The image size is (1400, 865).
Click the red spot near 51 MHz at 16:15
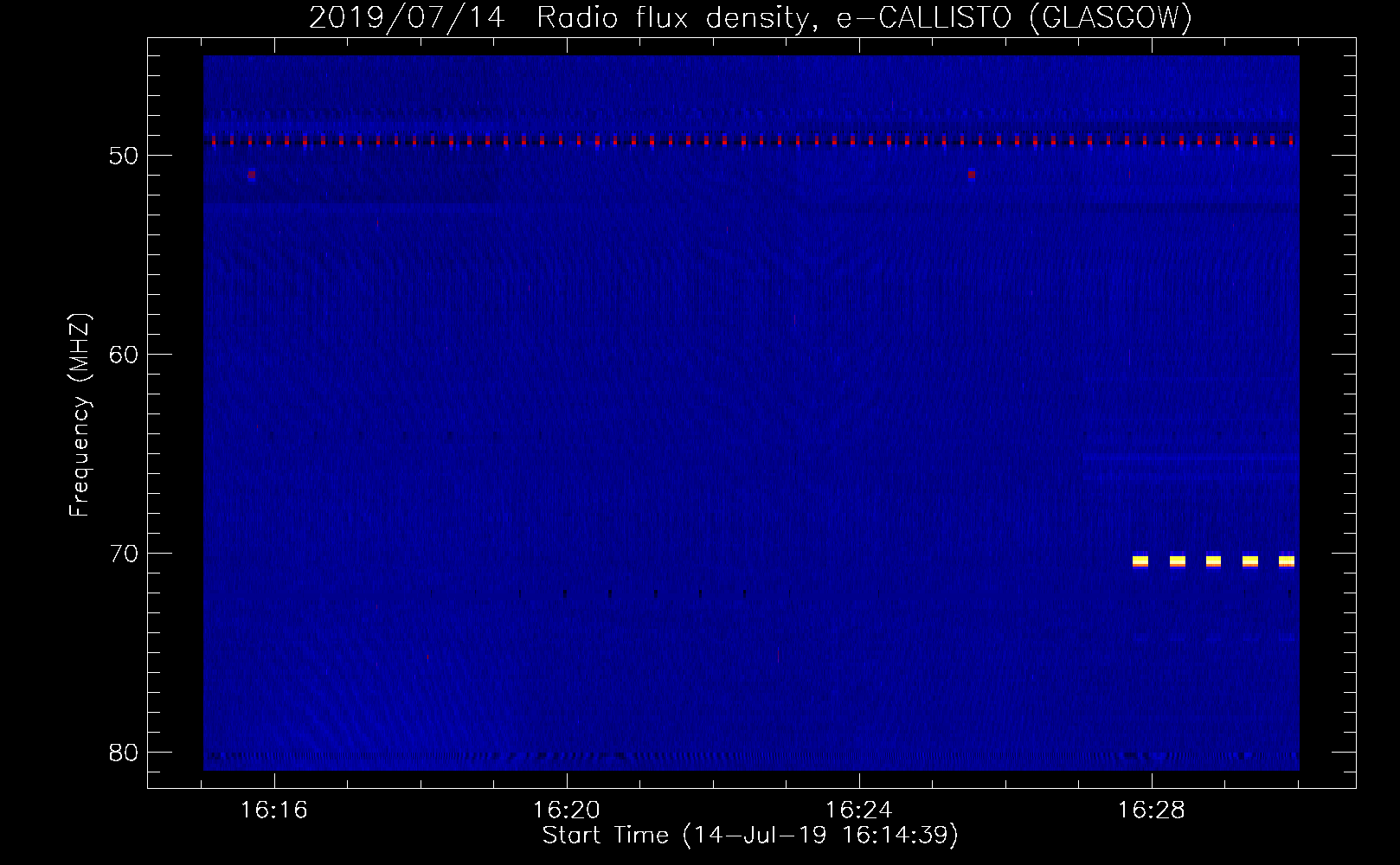pos(252,175)
